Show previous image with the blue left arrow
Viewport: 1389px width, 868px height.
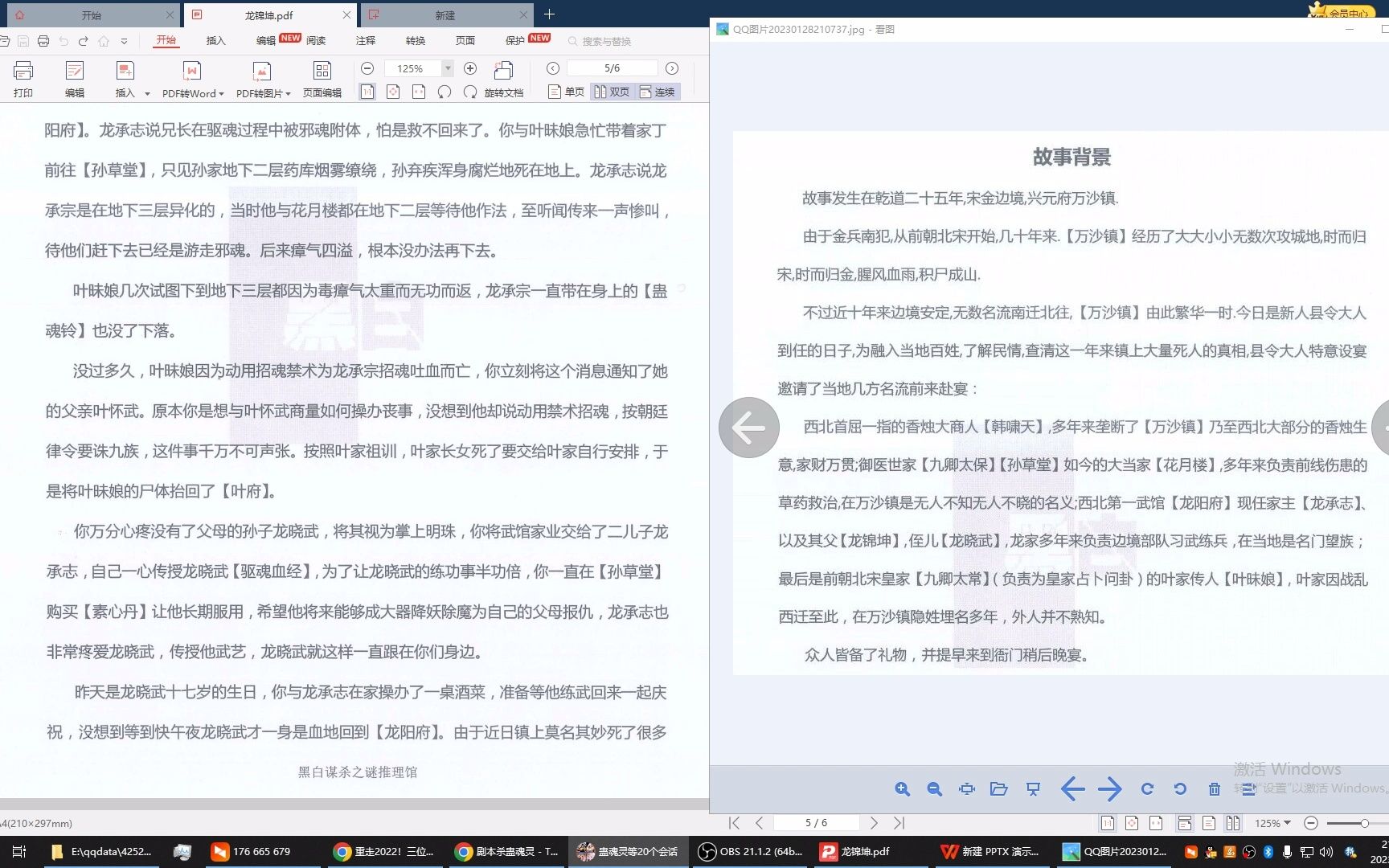[1072, 789]
